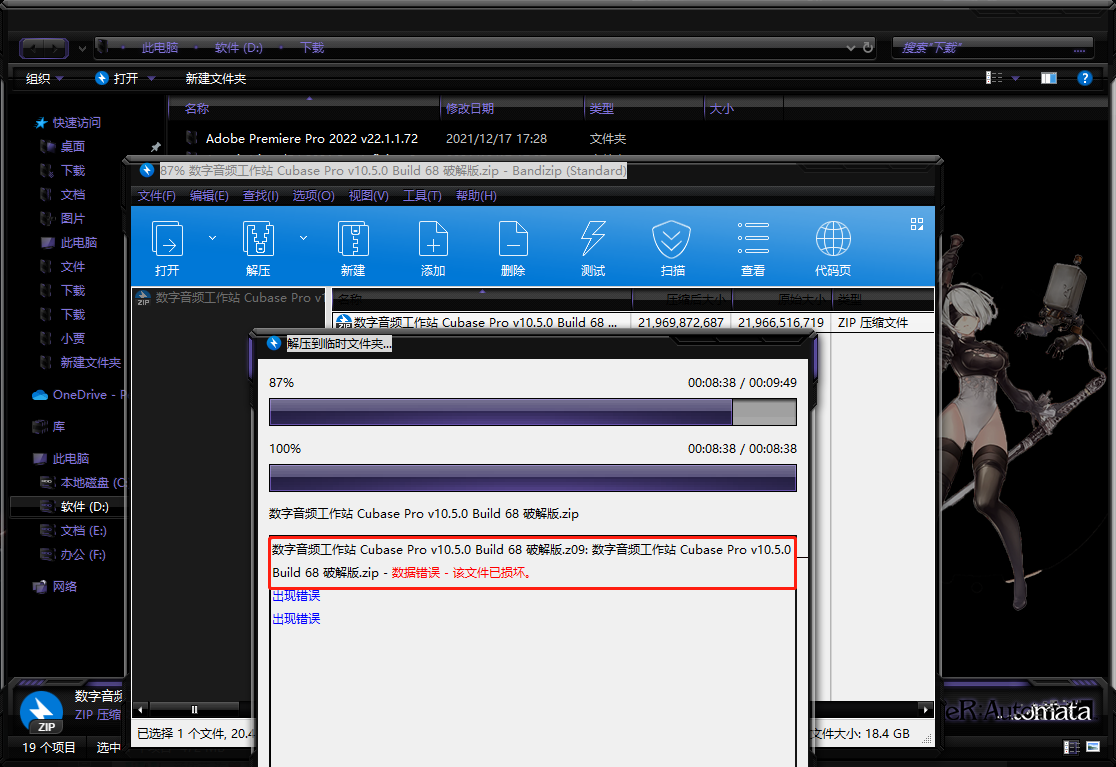Click 新建文件夹 in the Explorer command bar
The height and width of the screenshot is (767, 1116).
216,78
